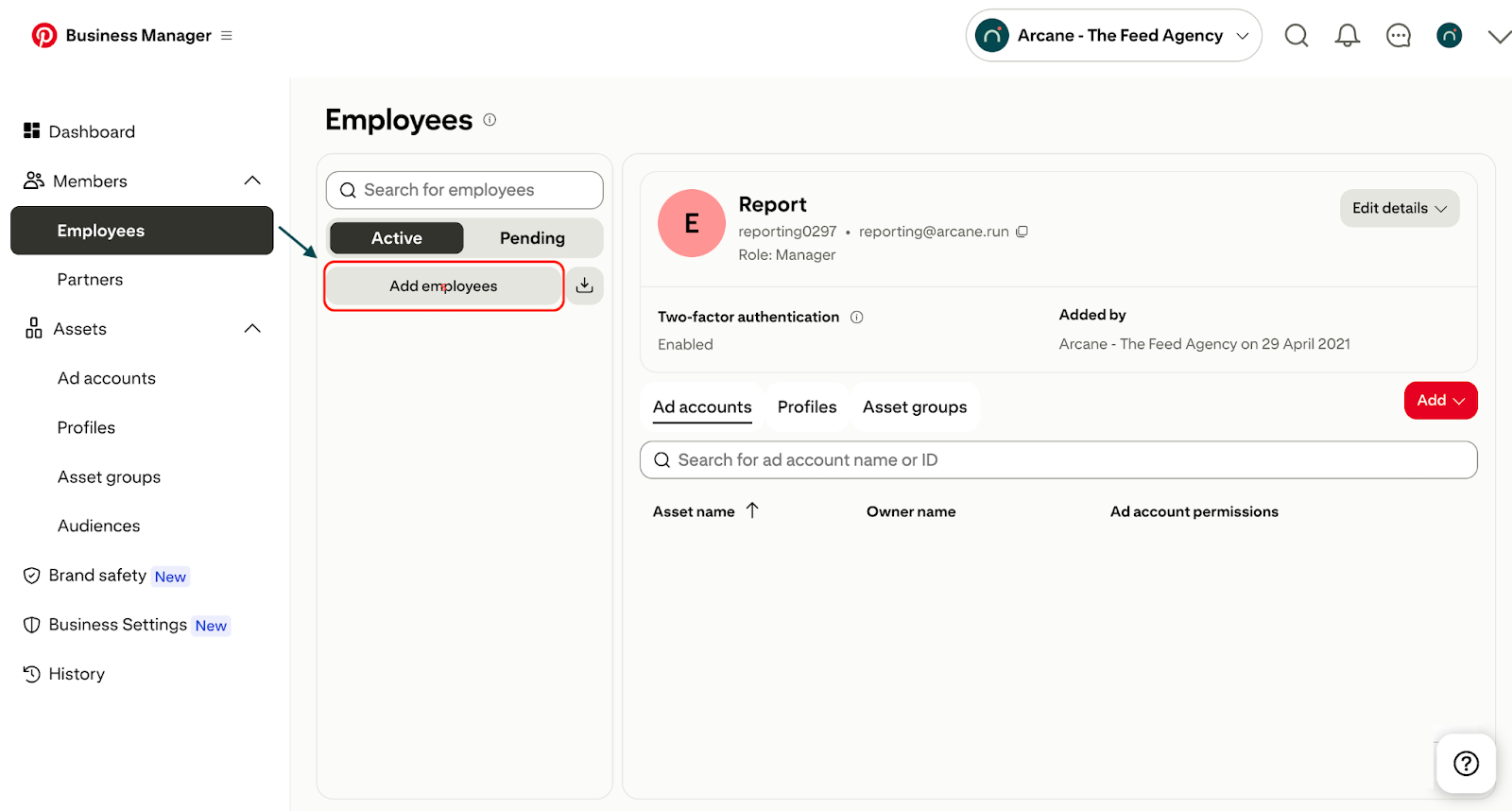Copy the reporting@arcane.run email address
The width and height of the screenshot is (1512, 811).
1022,232
